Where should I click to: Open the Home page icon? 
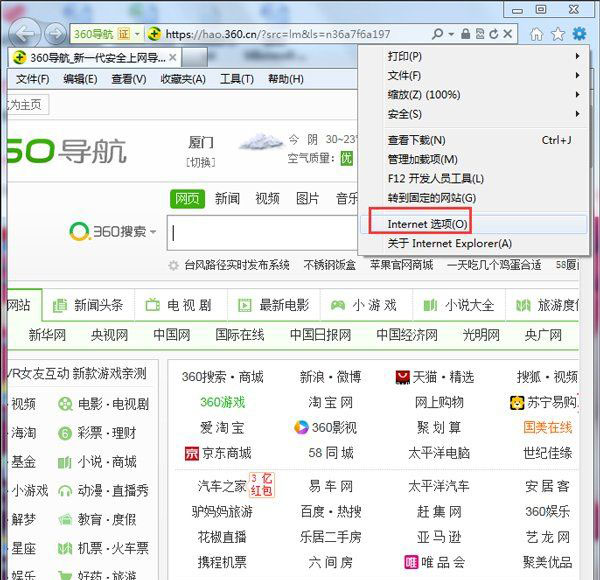point(536,34)
